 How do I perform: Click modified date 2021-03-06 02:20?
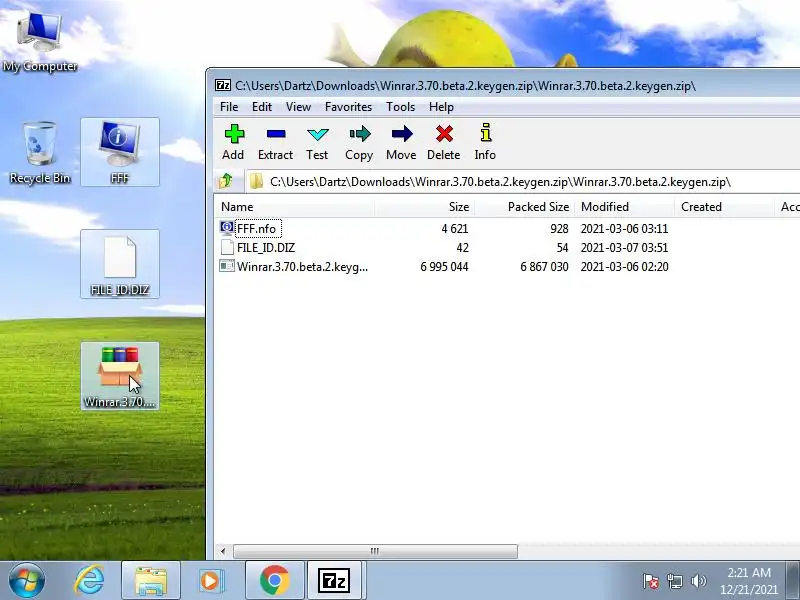[x=624, y=266]
